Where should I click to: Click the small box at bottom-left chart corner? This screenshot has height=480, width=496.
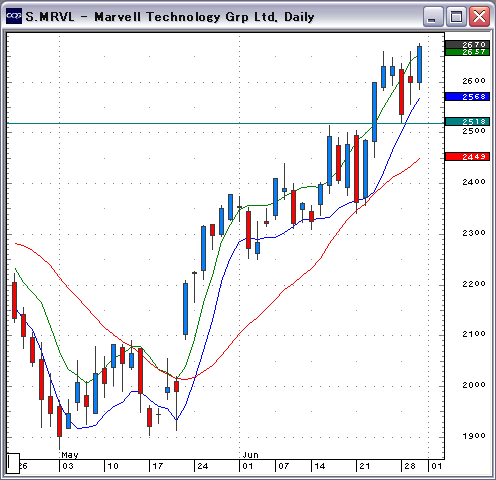(13, 463)
